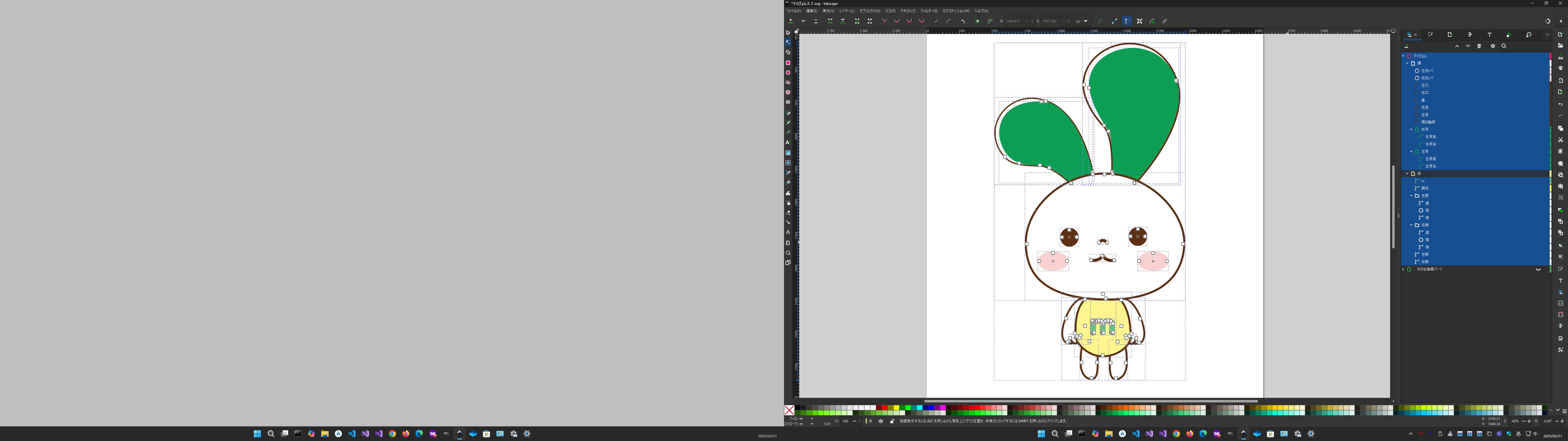Click the X coordinate input field
Screen dimensions: 1568x441
[1013, 21]
